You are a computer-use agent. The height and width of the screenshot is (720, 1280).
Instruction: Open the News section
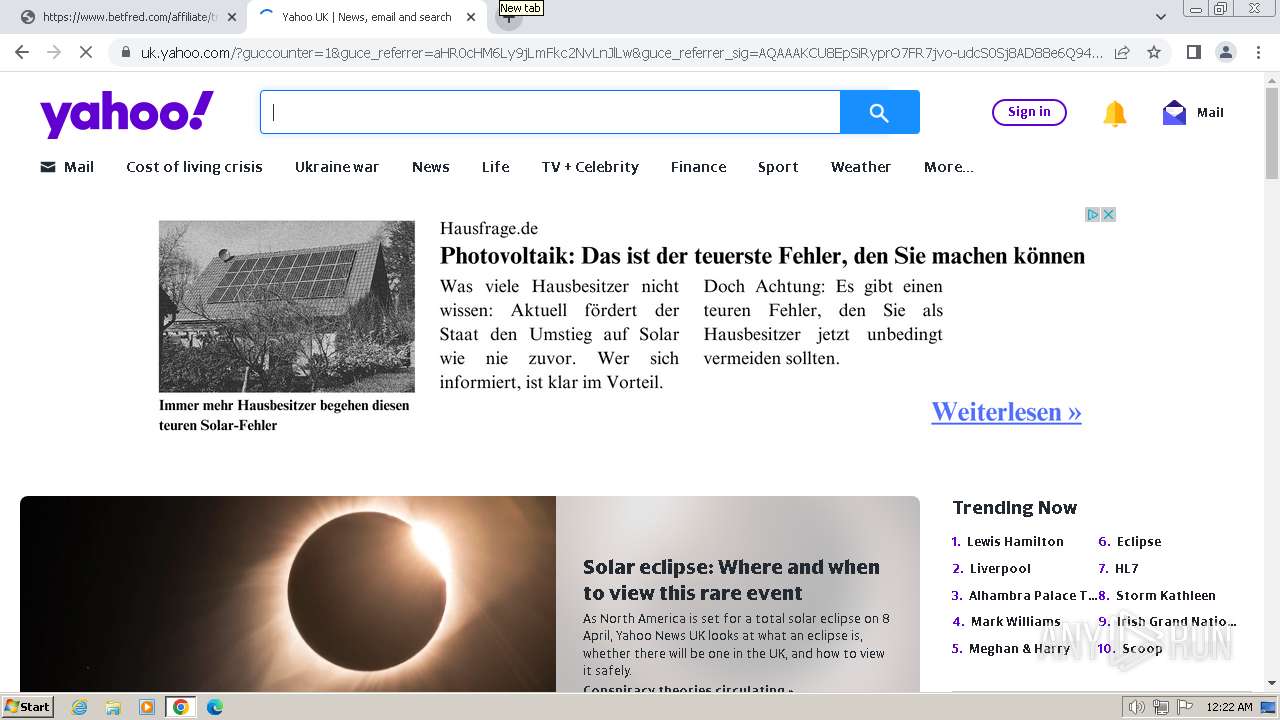[x=431, y=167]
